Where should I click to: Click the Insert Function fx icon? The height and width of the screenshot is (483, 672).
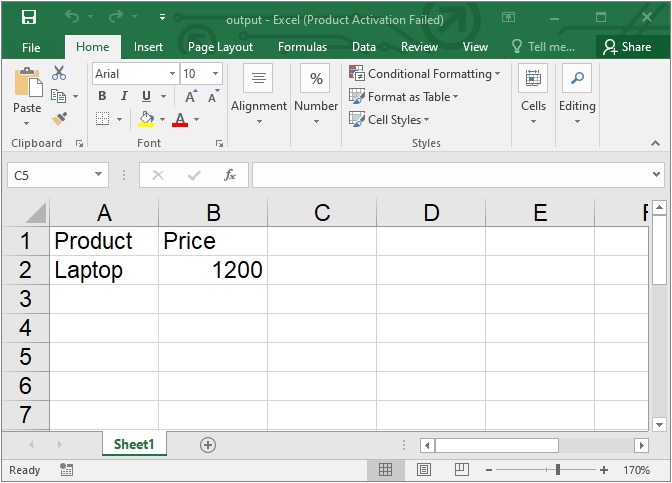tap(229, 175)
